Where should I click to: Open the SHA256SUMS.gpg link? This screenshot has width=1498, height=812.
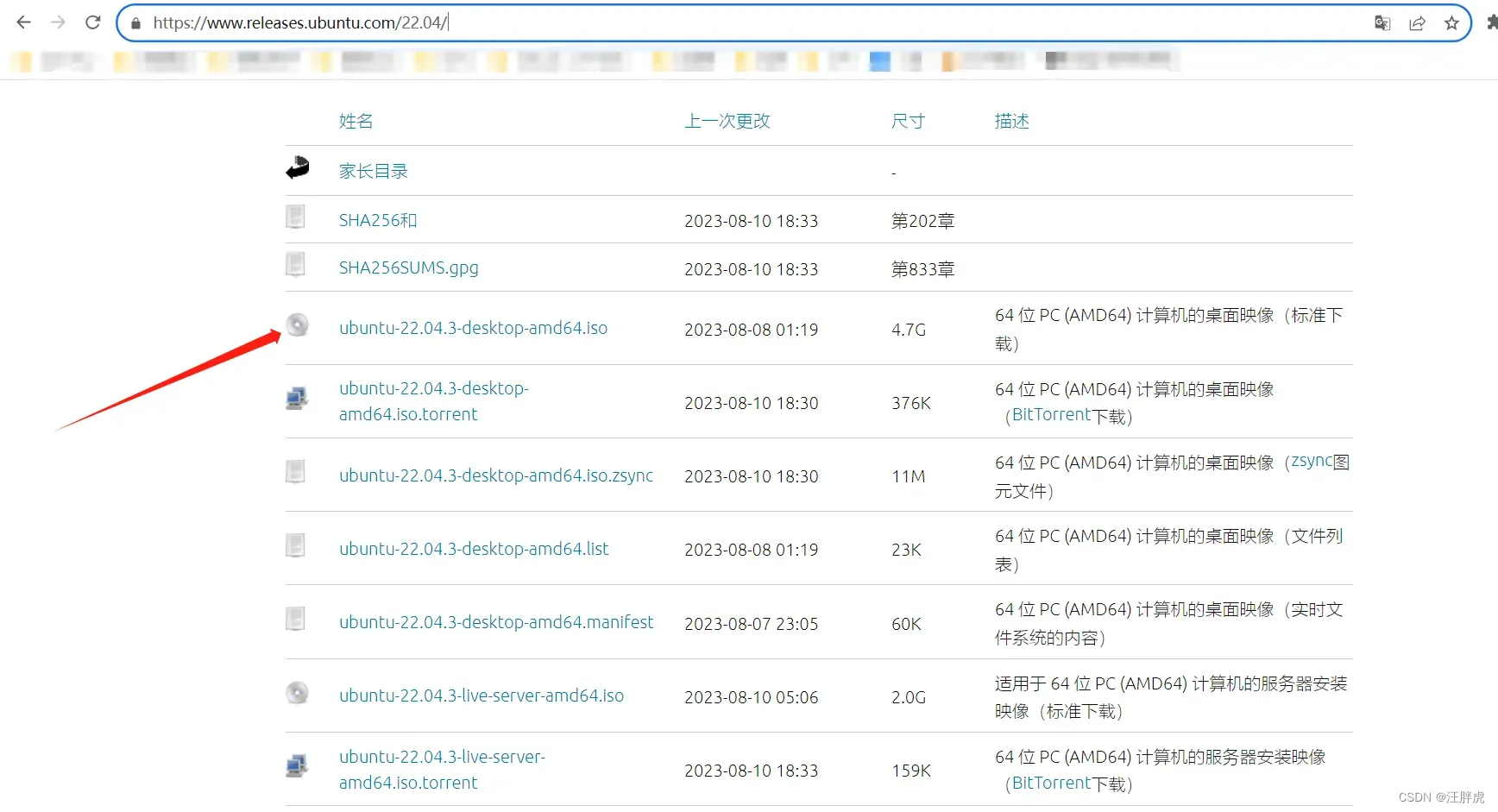coord(408,268)
